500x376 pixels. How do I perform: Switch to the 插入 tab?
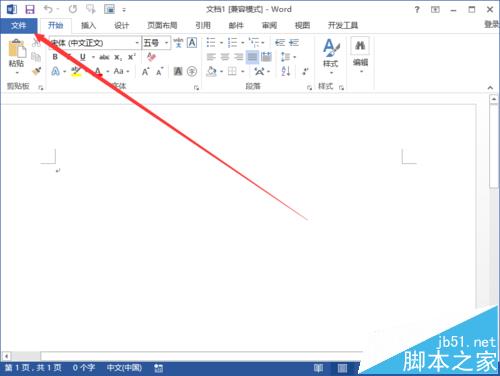click(x=88, y=25)
